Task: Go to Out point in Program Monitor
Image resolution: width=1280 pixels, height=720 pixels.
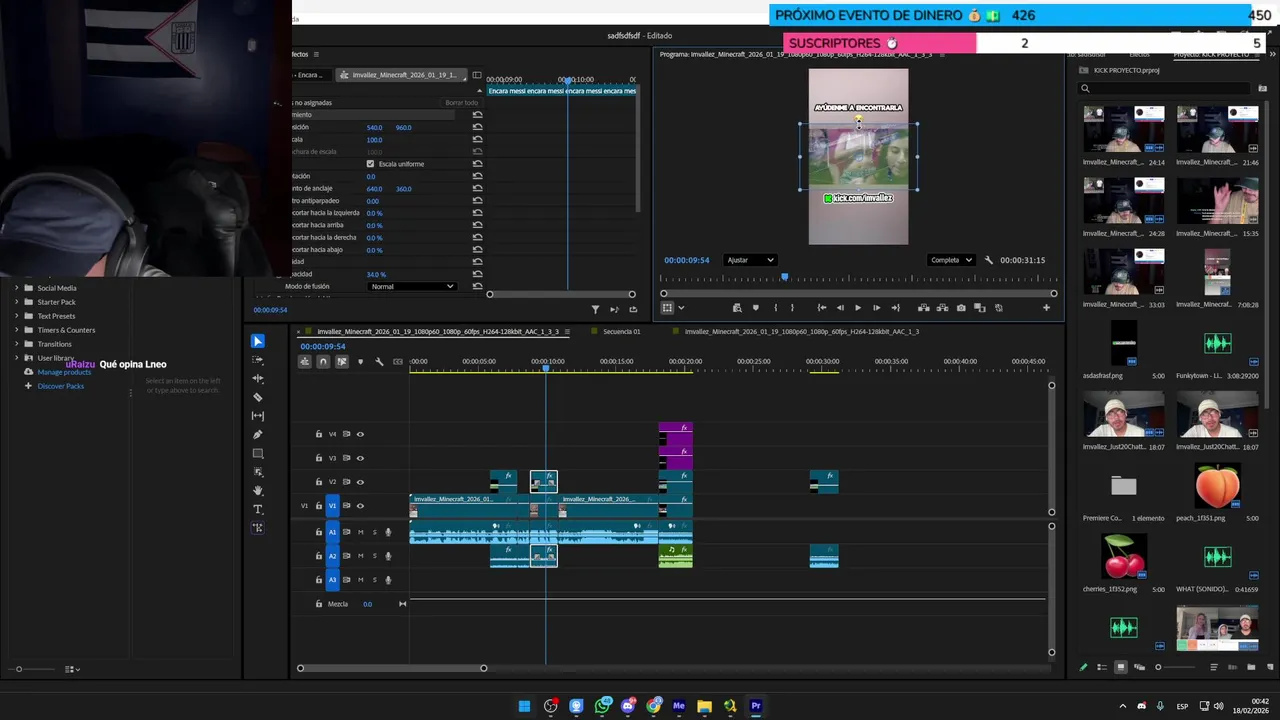Action: [x=895, y=308]
